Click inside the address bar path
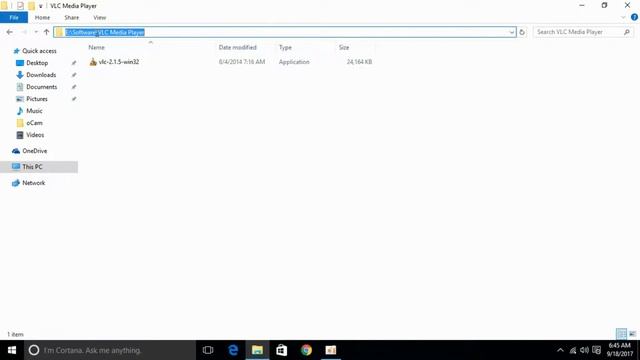 [284, 32]
